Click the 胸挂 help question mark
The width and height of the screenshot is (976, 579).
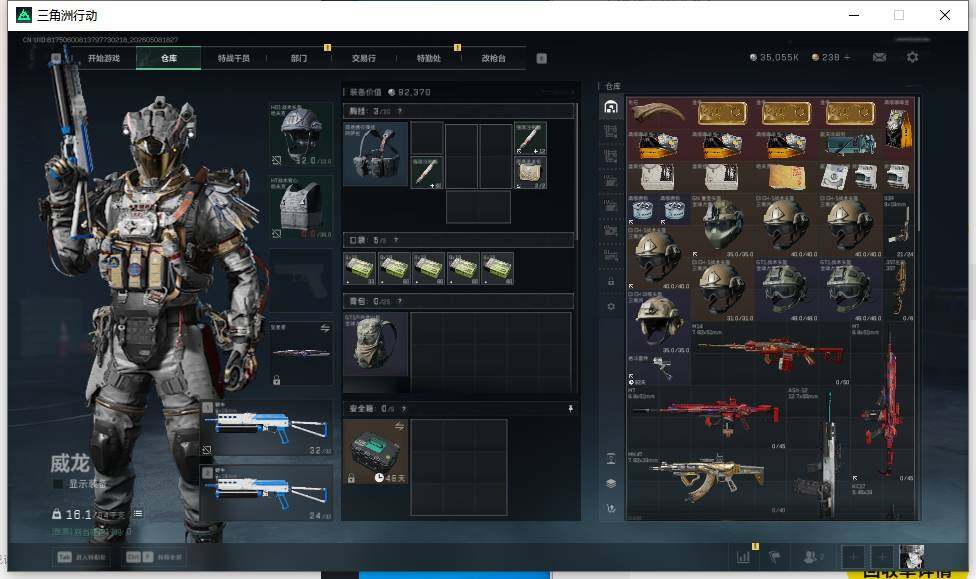400,111
